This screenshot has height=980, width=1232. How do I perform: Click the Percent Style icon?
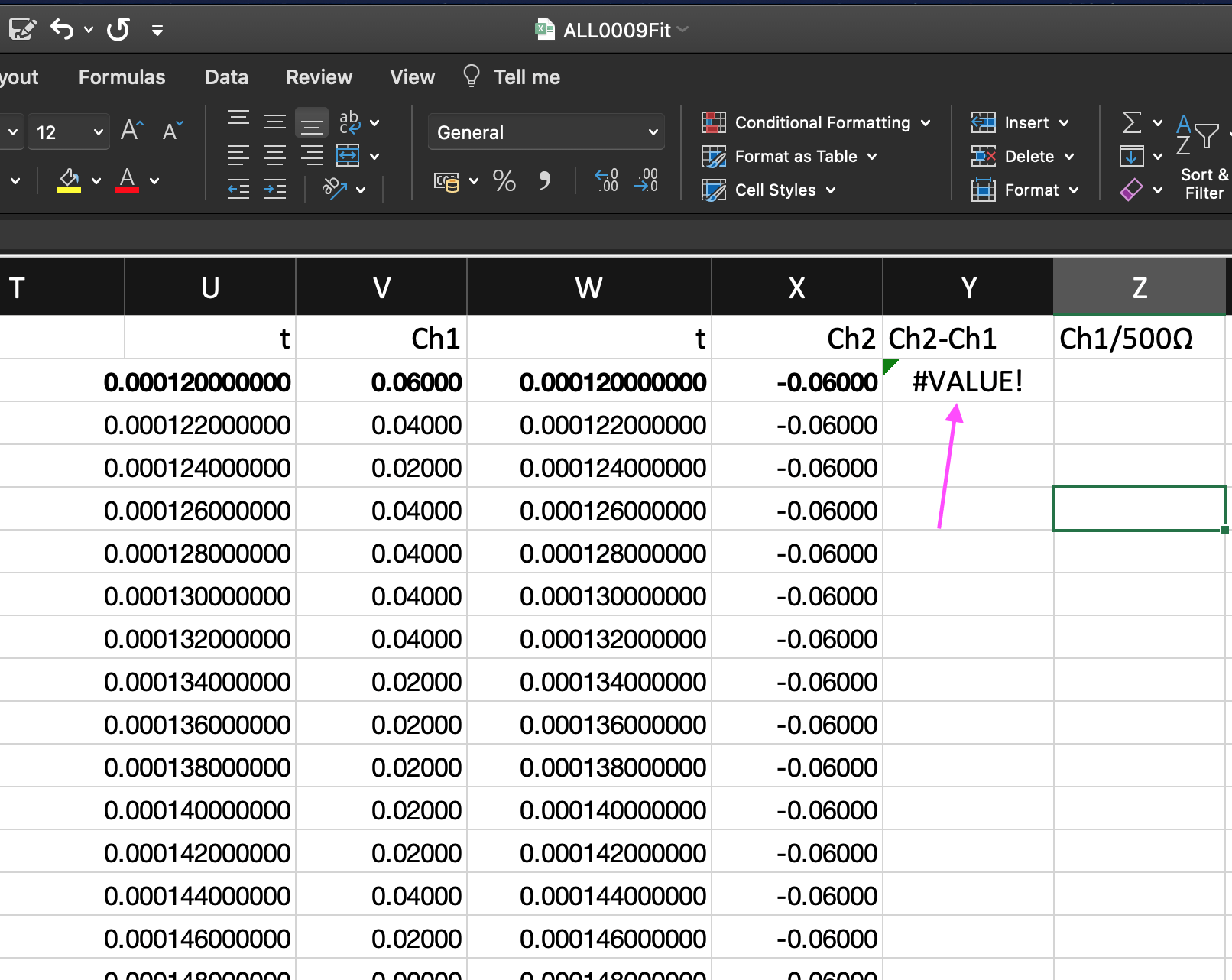[x=504, y=181]
